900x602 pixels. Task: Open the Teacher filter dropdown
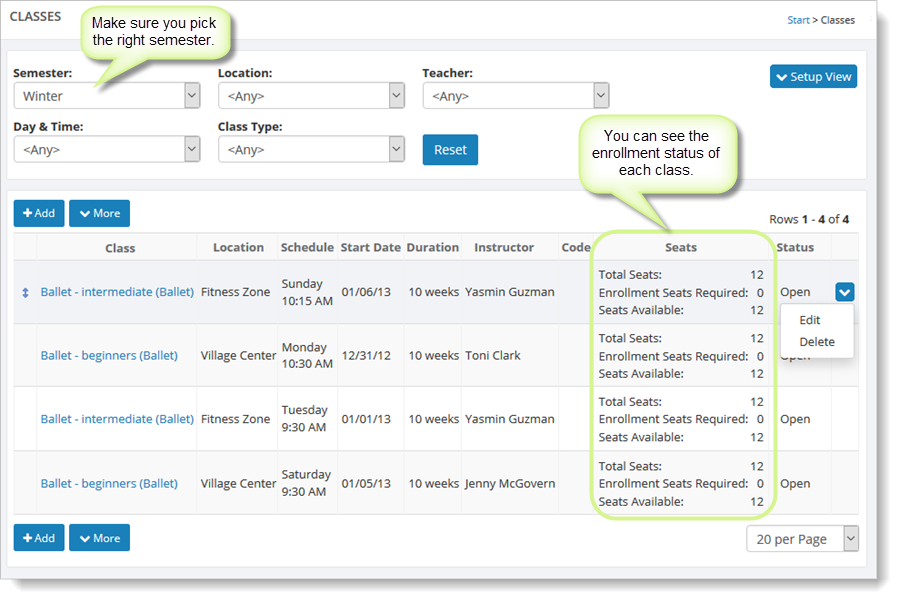click(515, 96)
